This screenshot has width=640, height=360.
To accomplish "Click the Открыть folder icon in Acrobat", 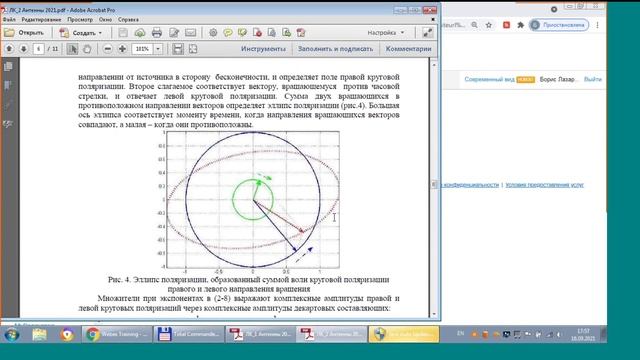I will click(9, 33).
